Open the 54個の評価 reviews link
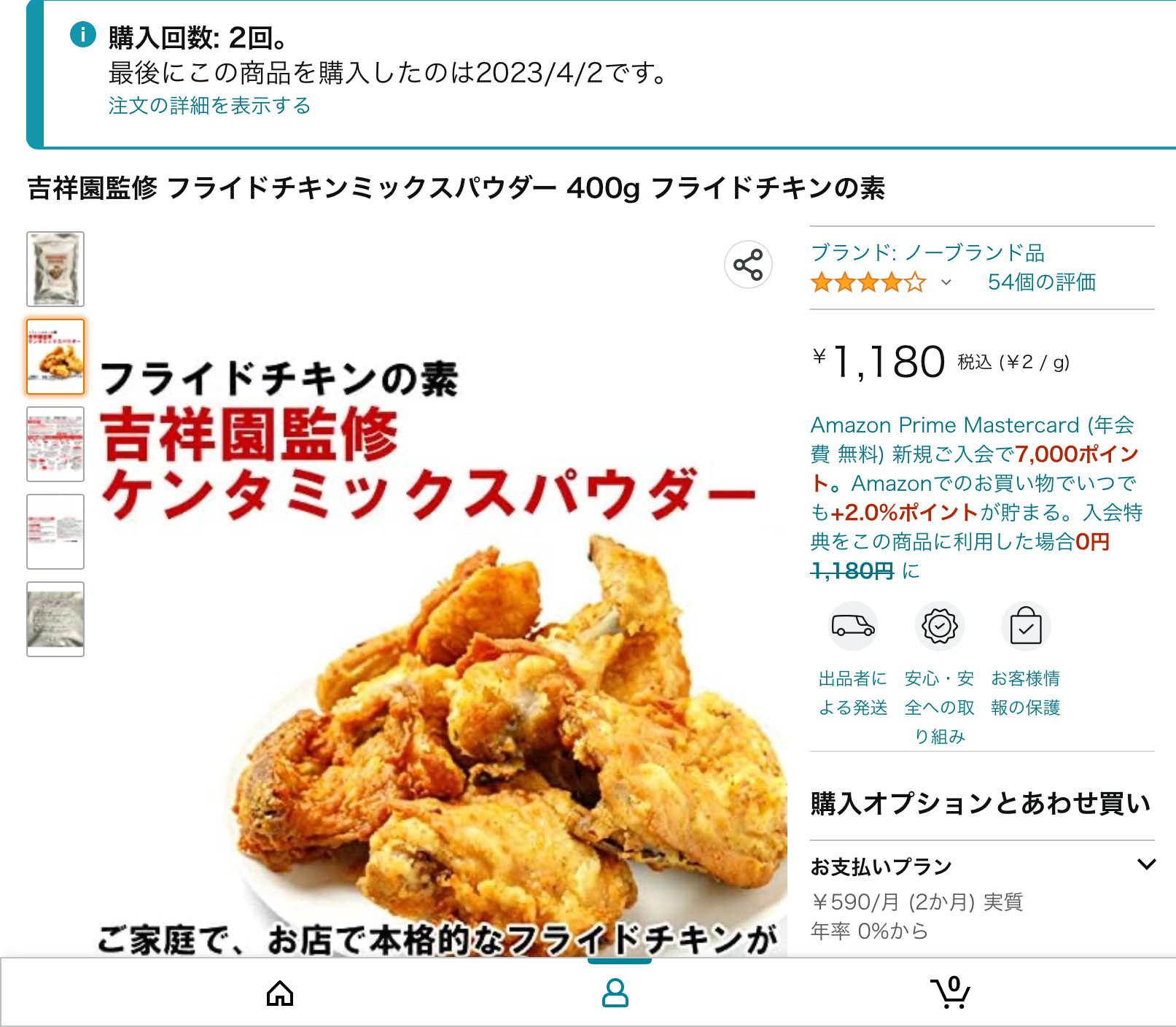This screenshot has width=1176, height=1027. [x=1041, y=282]
